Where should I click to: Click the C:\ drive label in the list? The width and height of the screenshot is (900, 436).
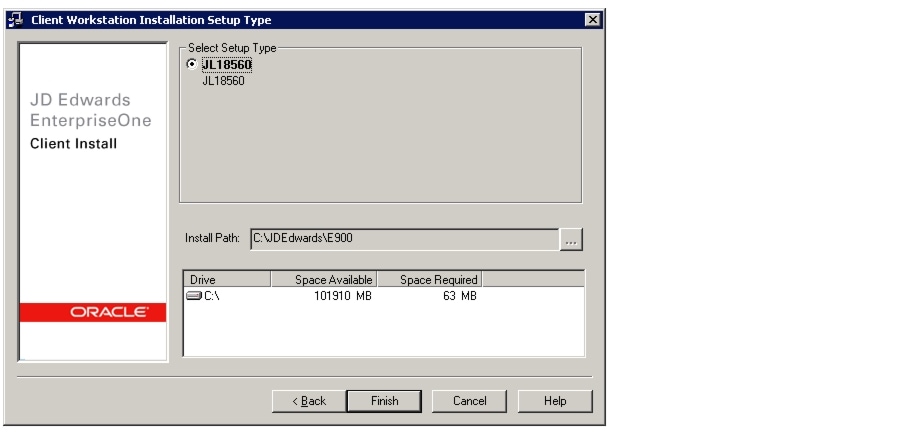tap(212, 296)
